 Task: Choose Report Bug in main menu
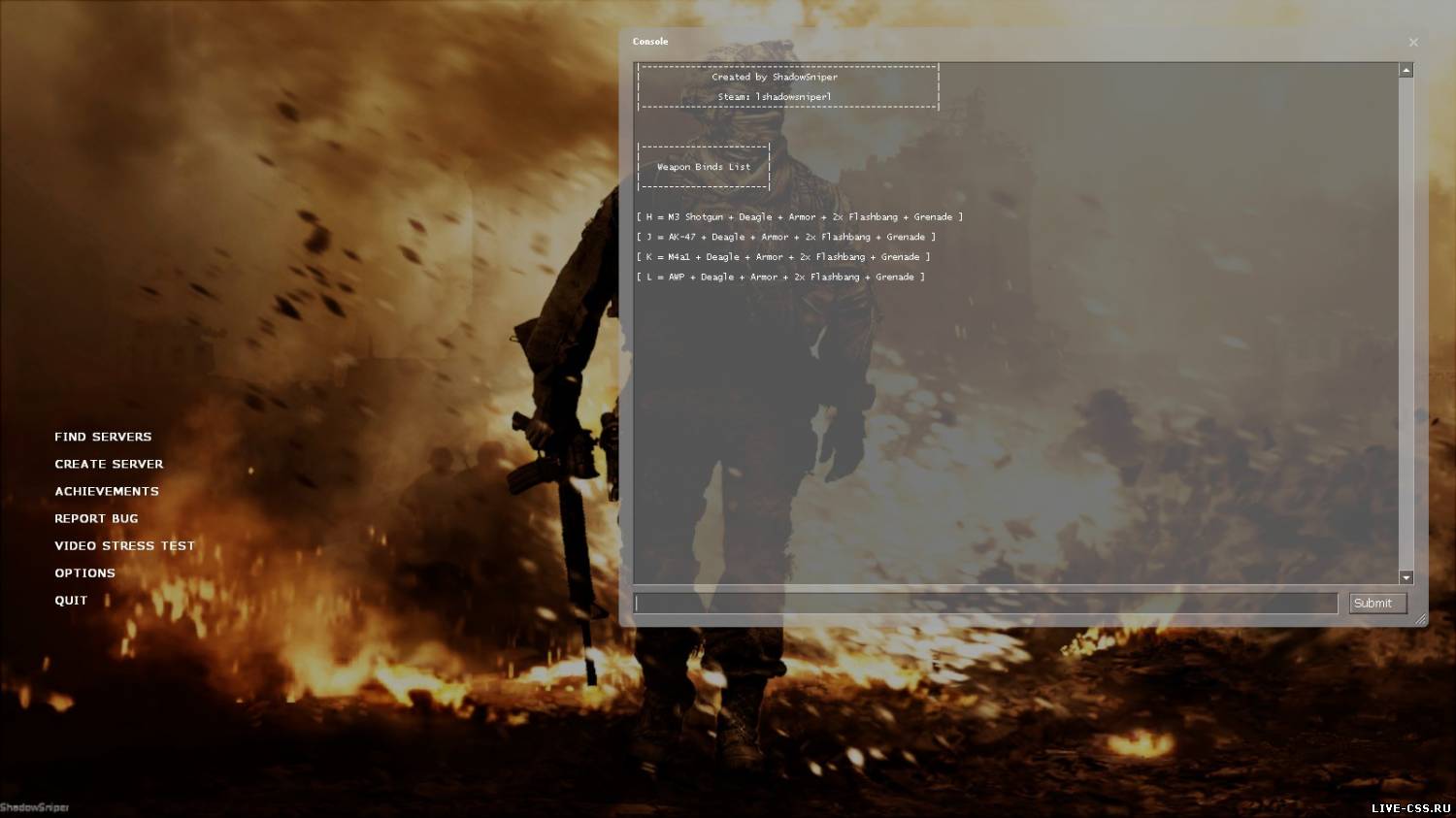[x=96, y=518]
